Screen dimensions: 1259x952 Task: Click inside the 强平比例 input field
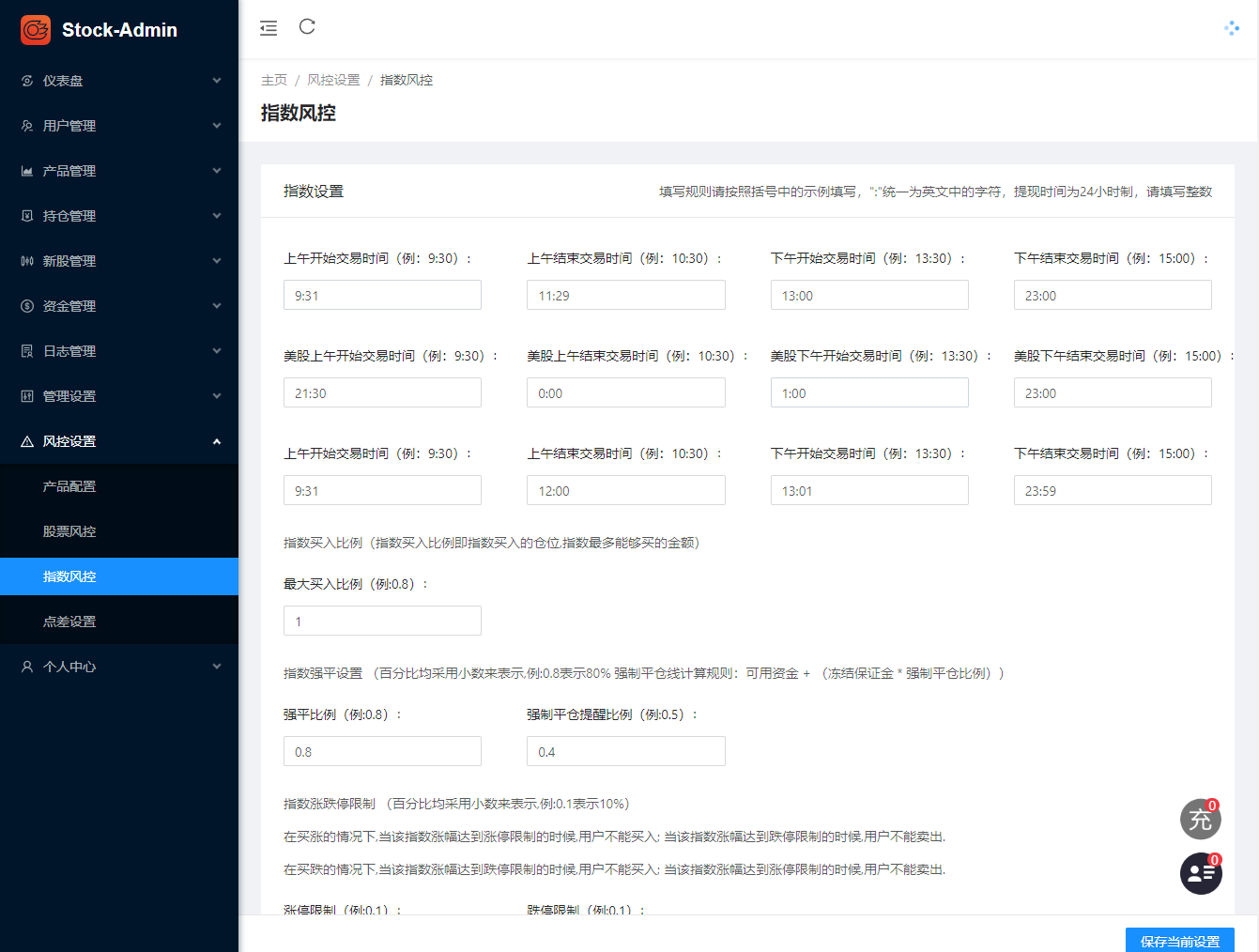(x=381, y=751)
